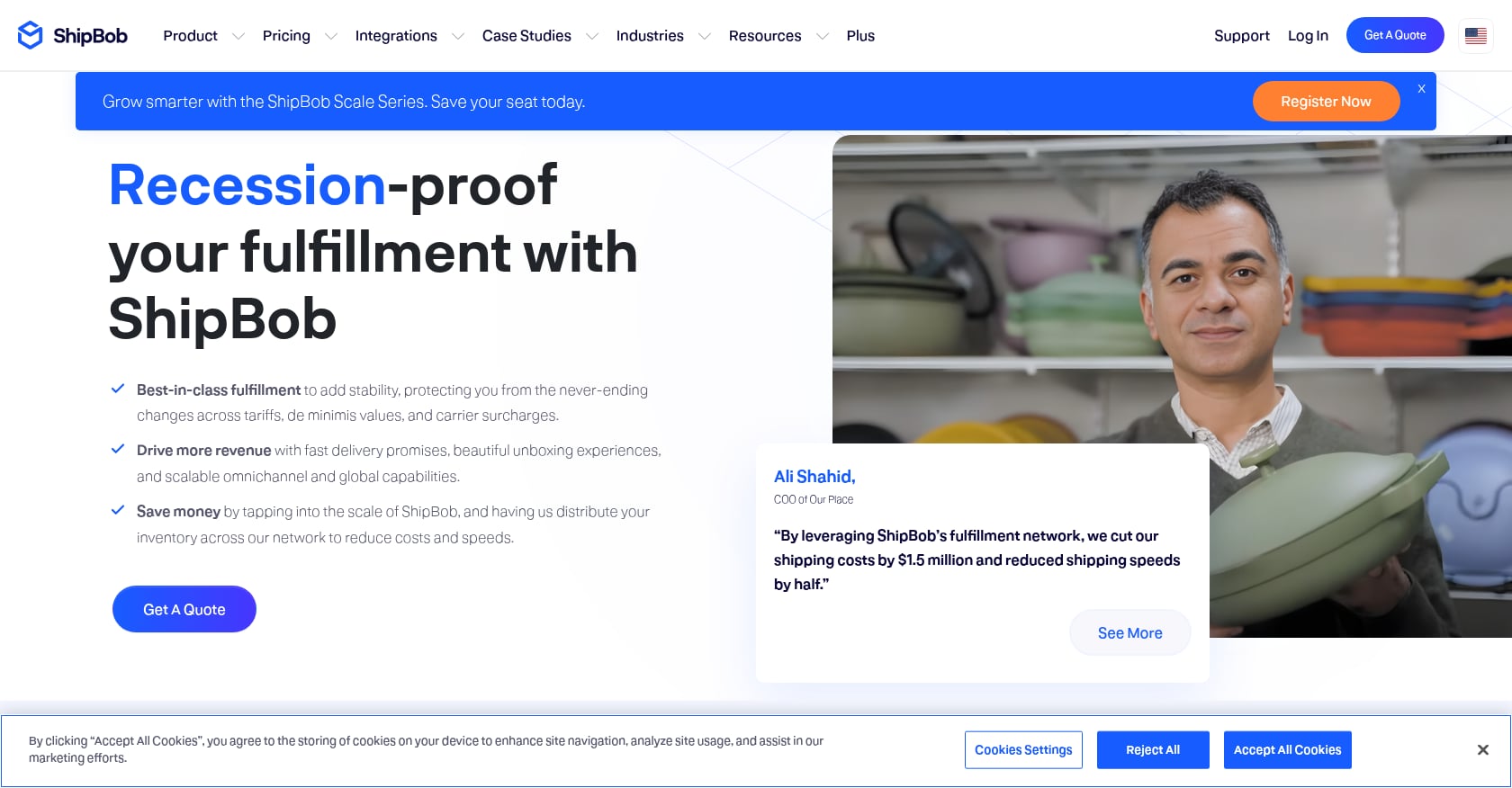Click the Log In link

[1308, 36]
